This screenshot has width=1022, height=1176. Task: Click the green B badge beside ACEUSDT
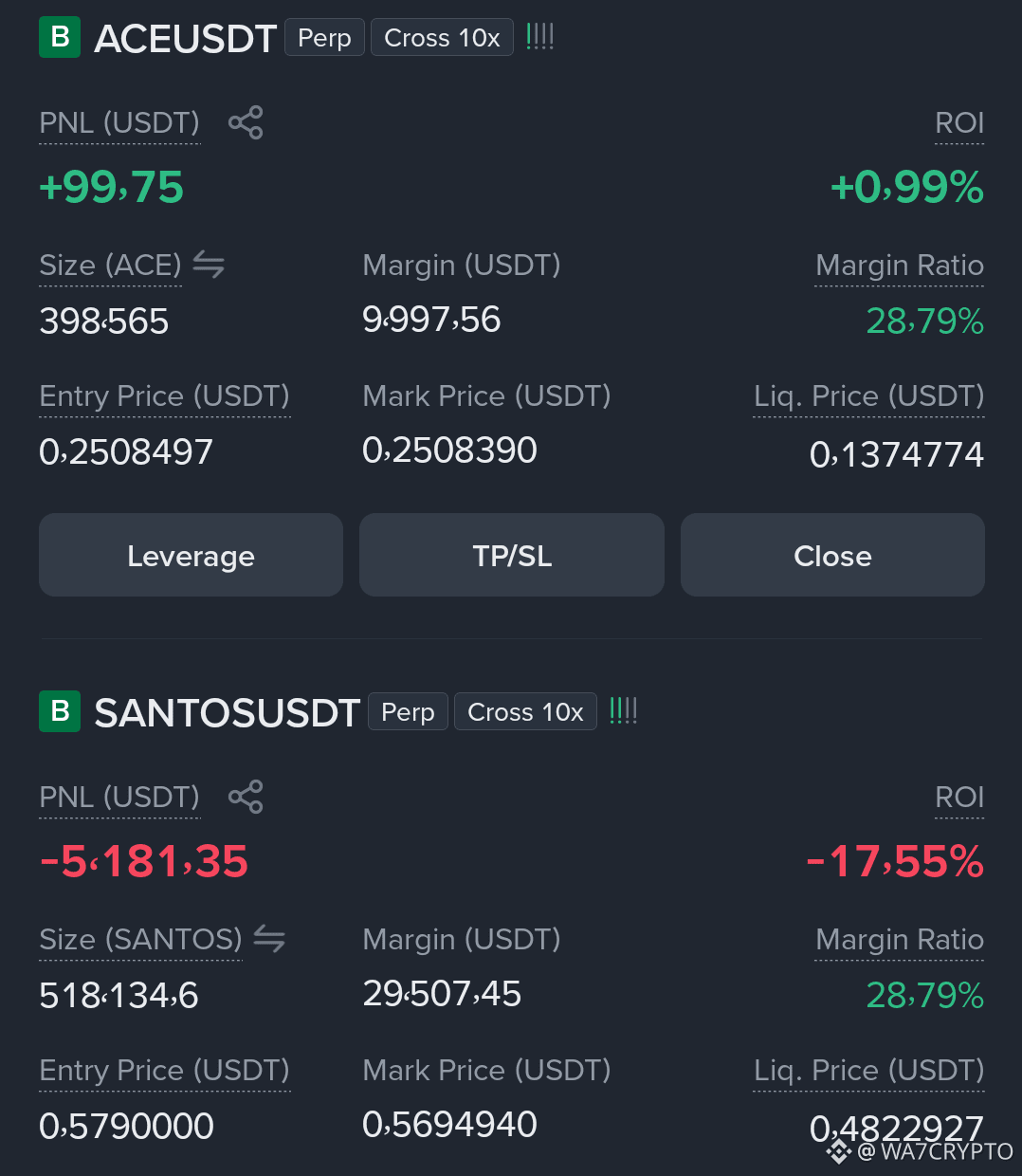60,37
